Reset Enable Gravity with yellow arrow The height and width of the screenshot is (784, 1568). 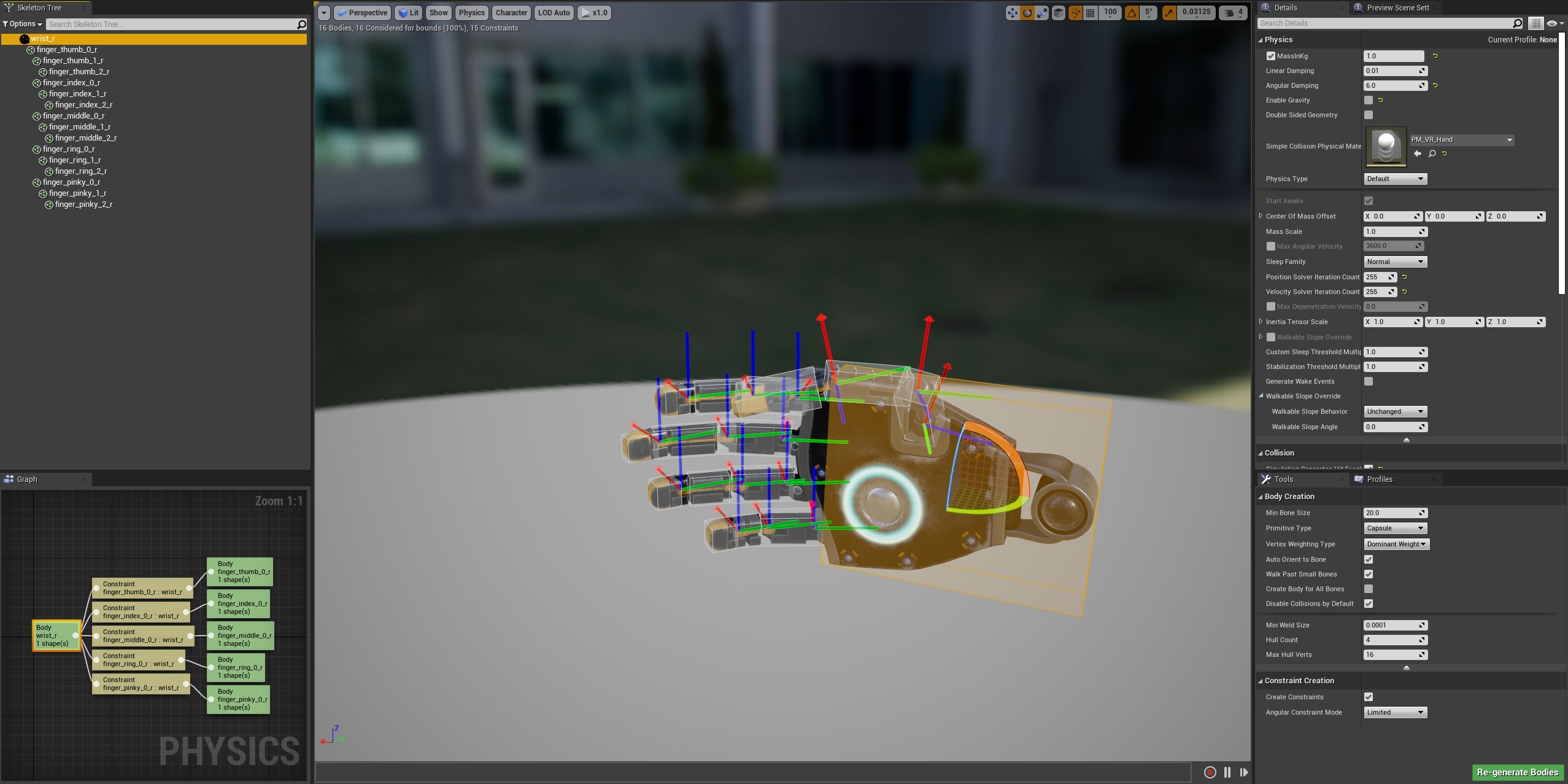1381,100
